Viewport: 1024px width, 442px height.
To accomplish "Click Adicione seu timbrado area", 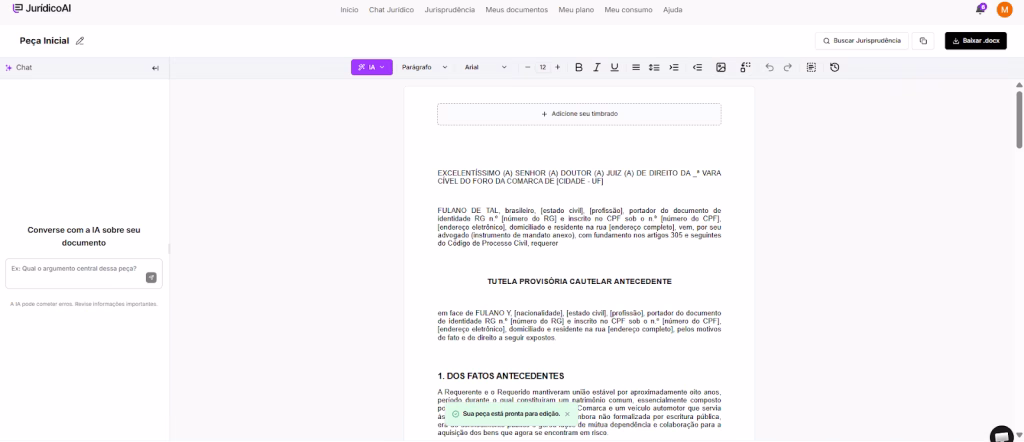I will [x=579, y=114].
